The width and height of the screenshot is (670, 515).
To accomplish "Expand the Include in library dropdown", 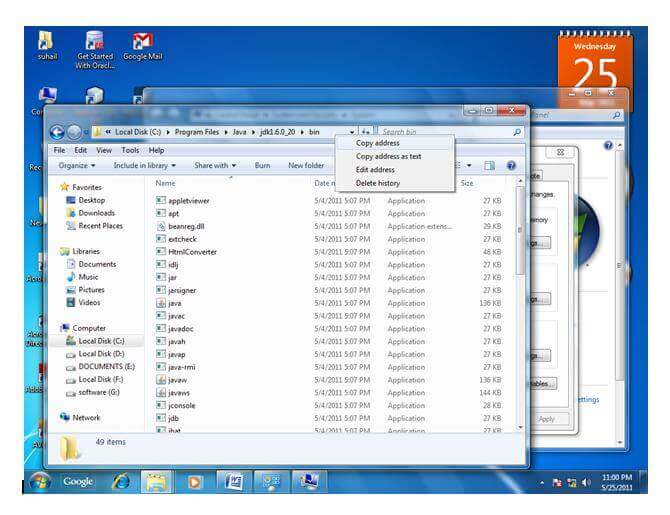I will [144, 165].
